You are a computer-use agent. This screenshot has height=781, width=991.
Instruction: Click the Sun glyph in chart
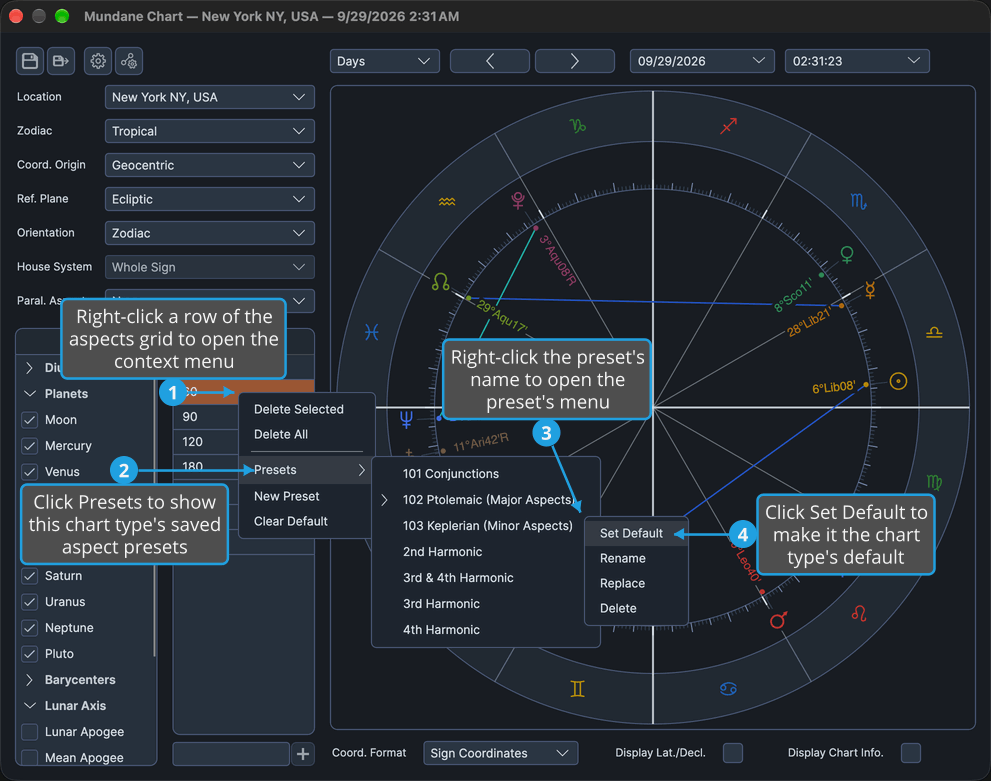[x=898, y=381]
